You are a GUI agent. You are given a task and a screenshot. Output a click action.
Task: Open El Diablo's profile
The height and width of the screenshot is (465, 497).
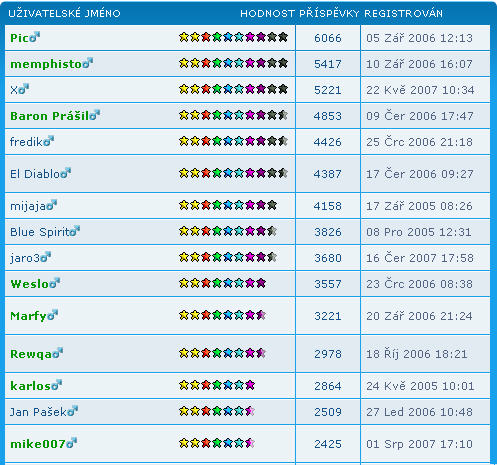coord(35,174)
